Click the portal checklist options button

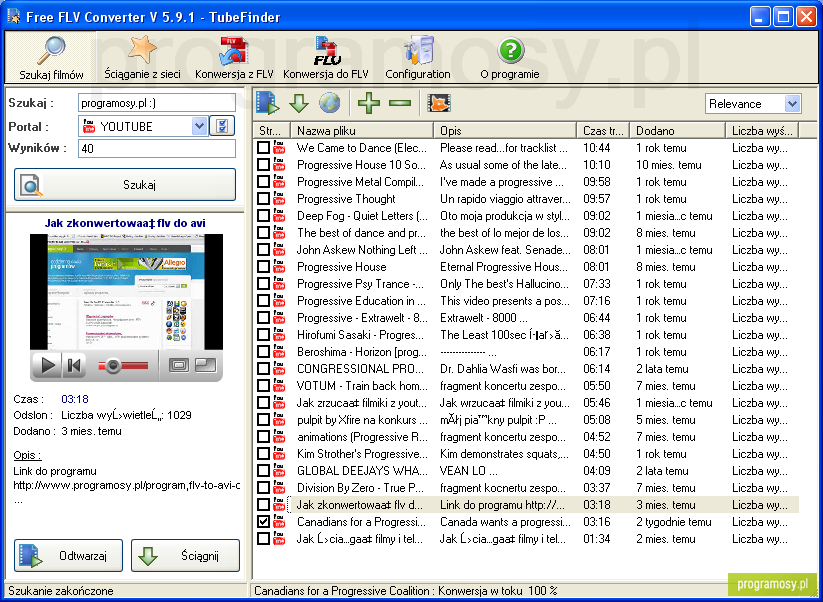click(x=222, y=126)
